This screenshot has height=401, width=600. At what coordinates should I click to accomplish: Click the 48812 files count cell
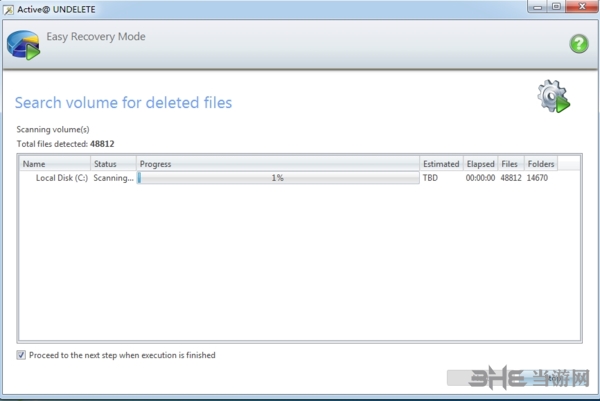511,178
